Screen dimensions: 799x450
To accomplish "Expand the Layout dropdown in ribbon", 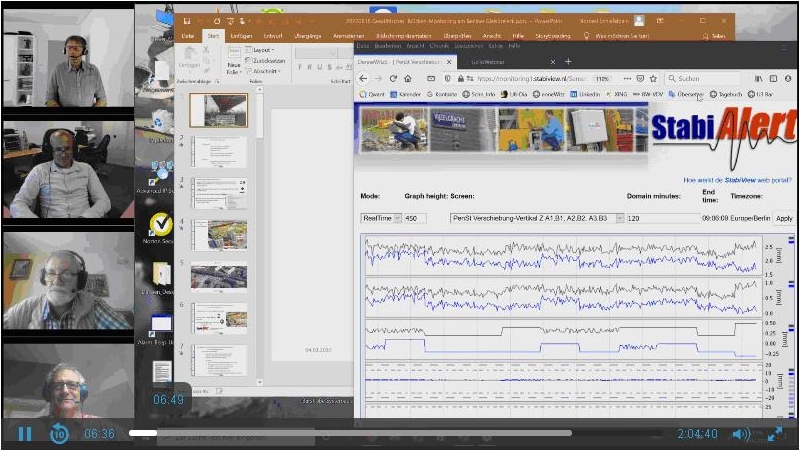I will point(260,50).
